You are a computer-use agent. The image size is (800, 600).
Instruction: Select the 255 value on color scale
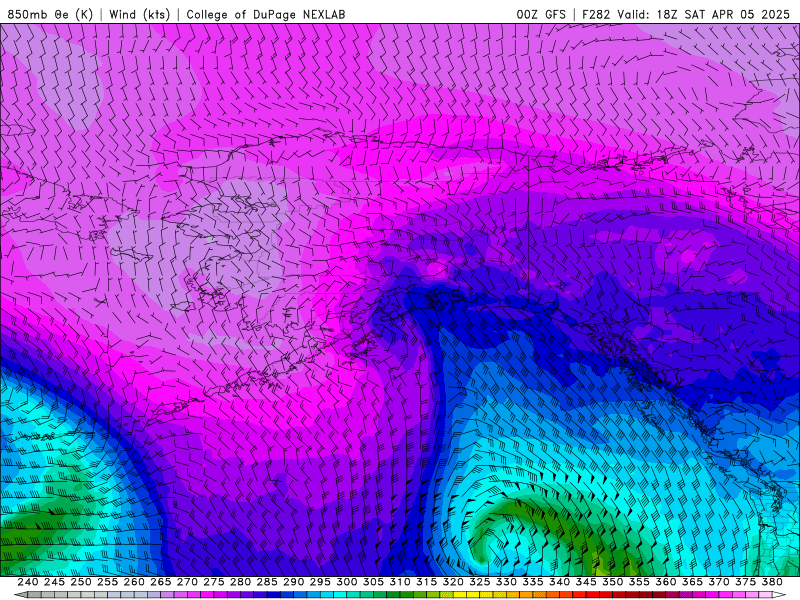pyautogui.click(x=107, y=582)
